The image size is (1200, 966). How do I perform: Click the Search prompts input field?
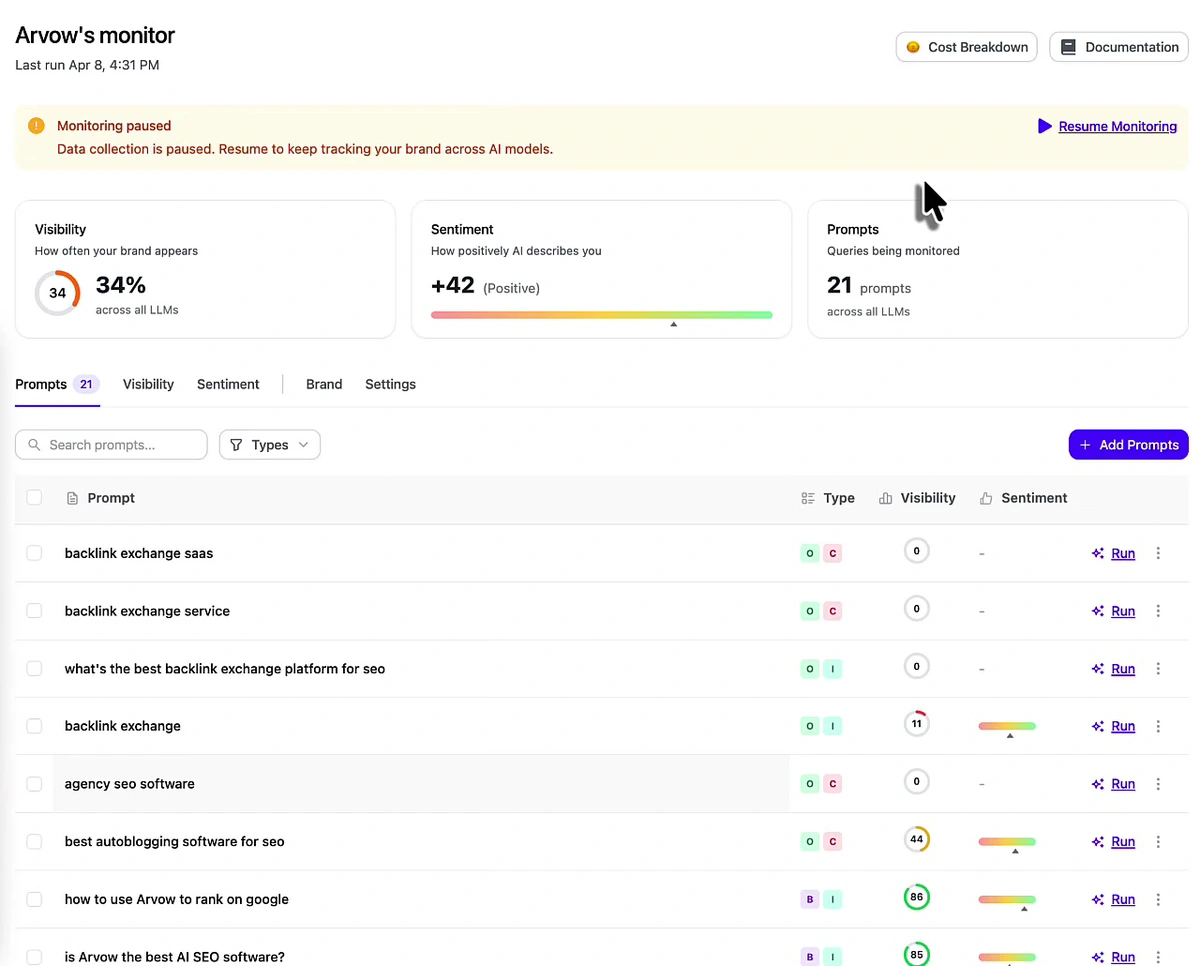coord(111,445)
